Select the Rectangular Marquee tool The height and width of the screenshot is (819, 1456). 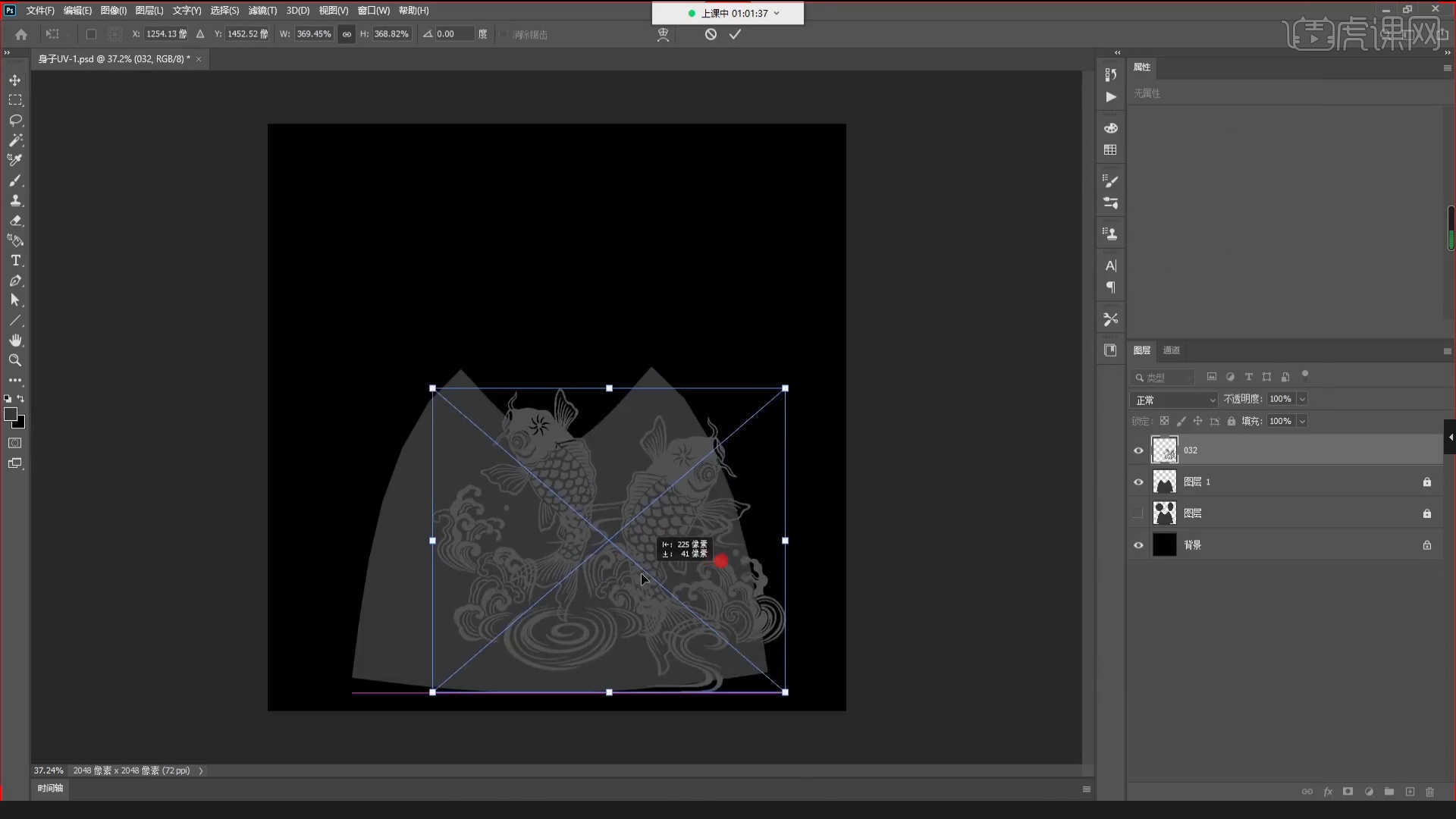point(15,100)
